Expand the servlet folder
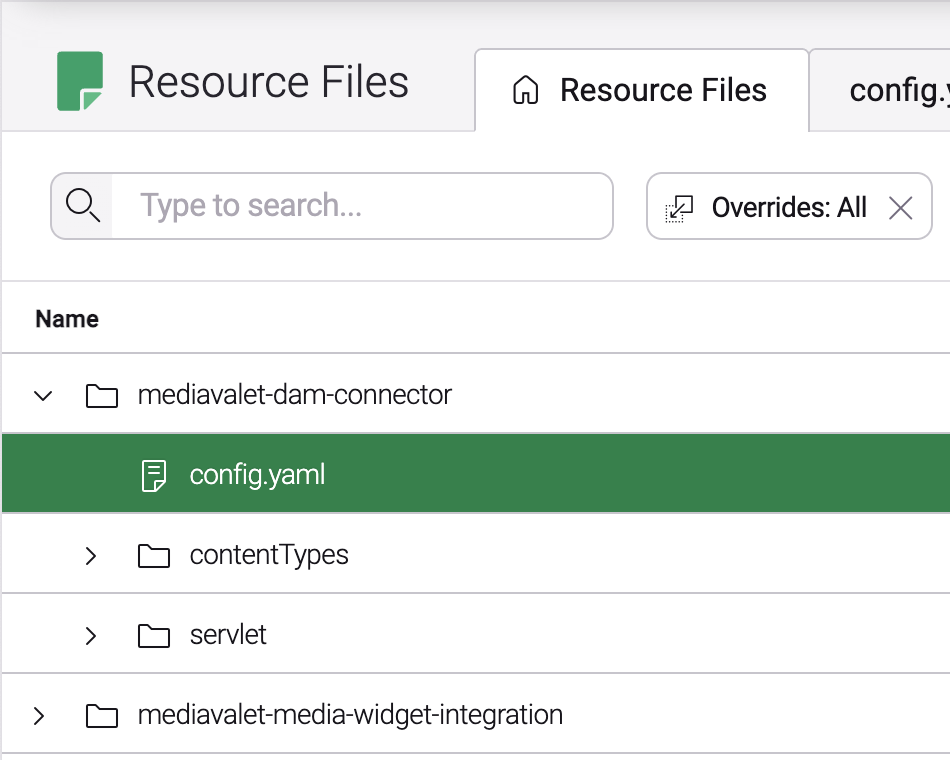The width and height of the screenshot is (950, 760). click(x=91, y=636)
